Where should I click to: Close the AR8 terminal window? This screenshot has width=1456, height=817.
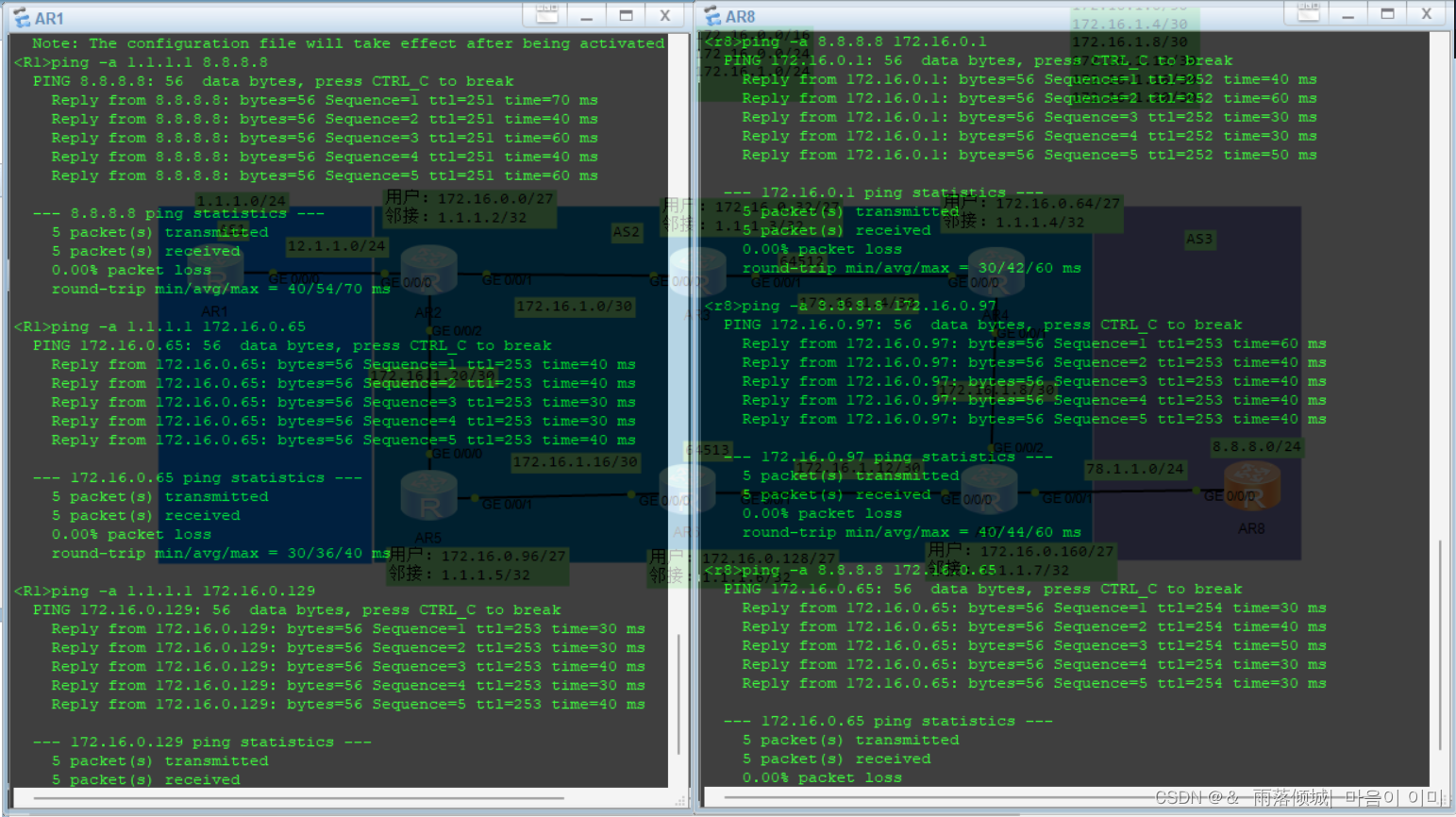[x=1427, y=13]
